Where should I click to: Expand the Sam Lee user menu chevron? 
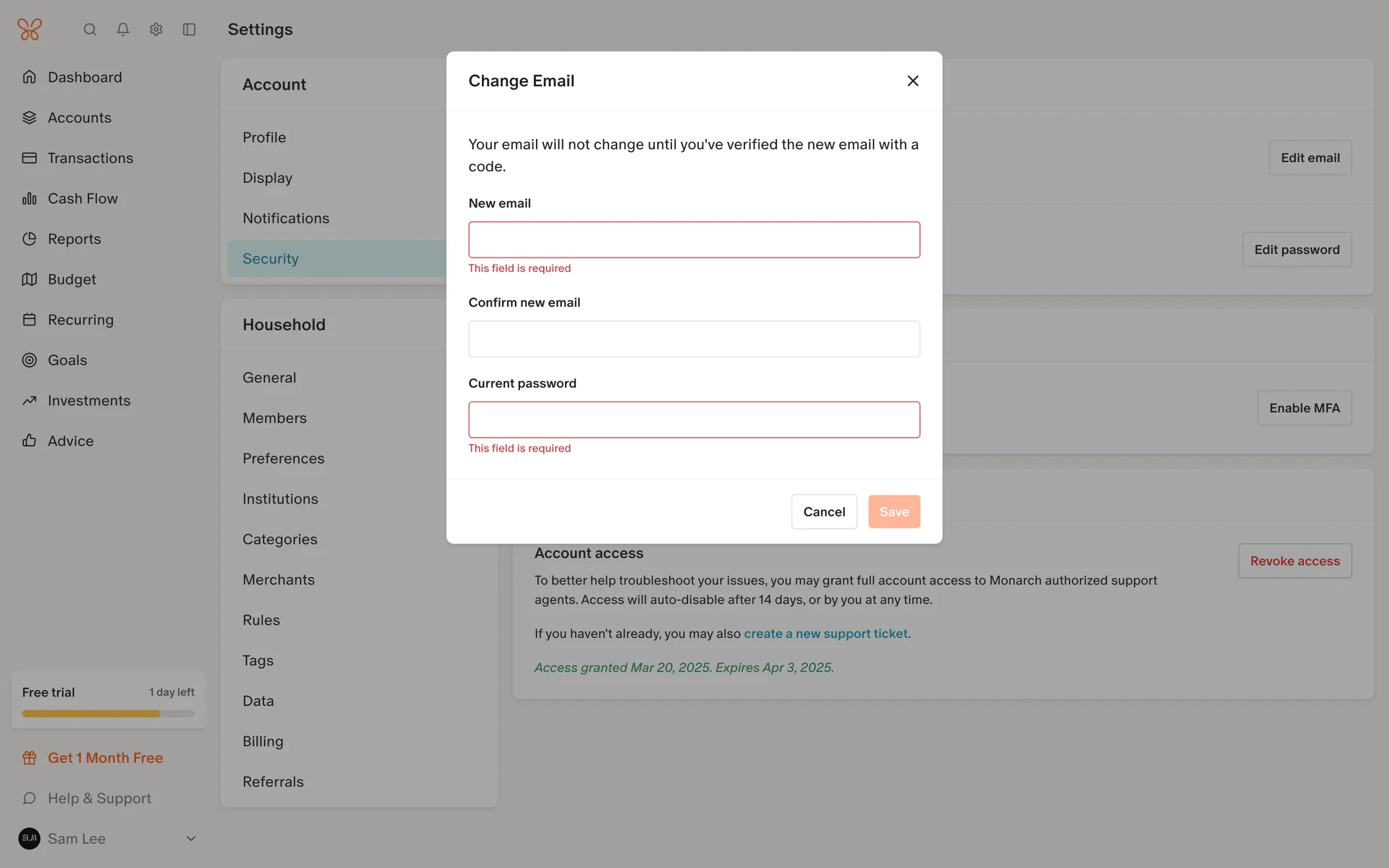pyautogui.click(x=191, y=839)
